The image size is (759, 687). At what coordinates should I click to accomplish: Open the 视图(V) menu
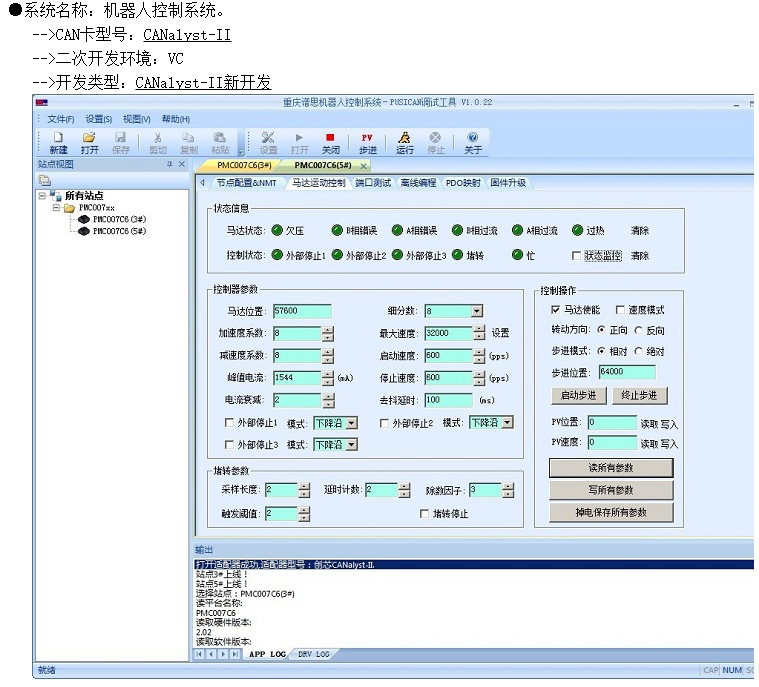(137, 119)
